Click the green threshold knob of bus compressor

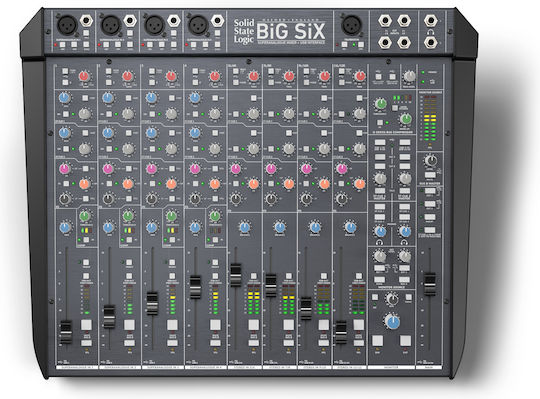tap(380, 104)
